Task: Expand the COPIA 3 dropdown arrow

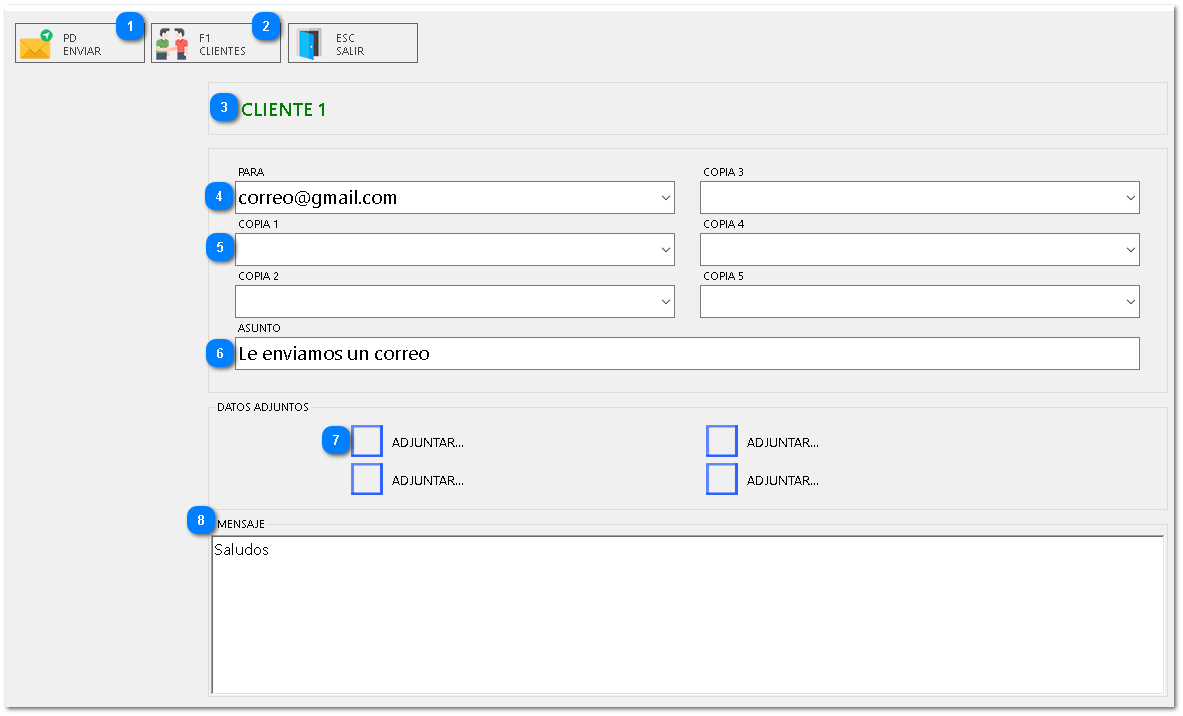Action: point(1131,198)
